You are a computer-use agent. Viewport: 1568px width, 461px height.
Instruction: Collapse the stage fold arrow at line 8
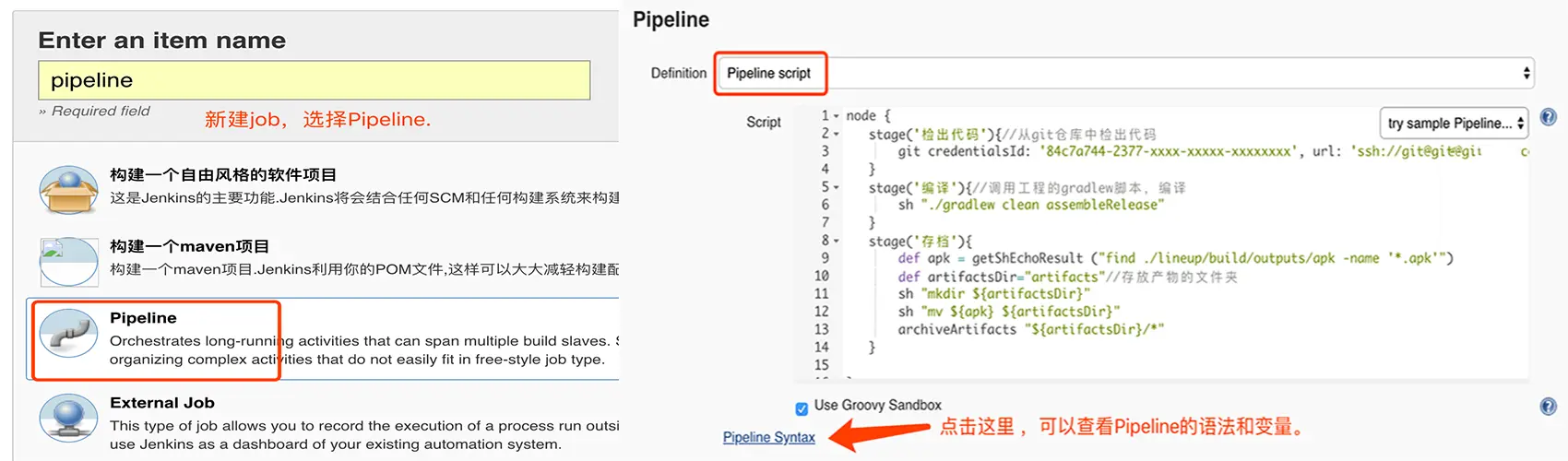pos(837,241)
